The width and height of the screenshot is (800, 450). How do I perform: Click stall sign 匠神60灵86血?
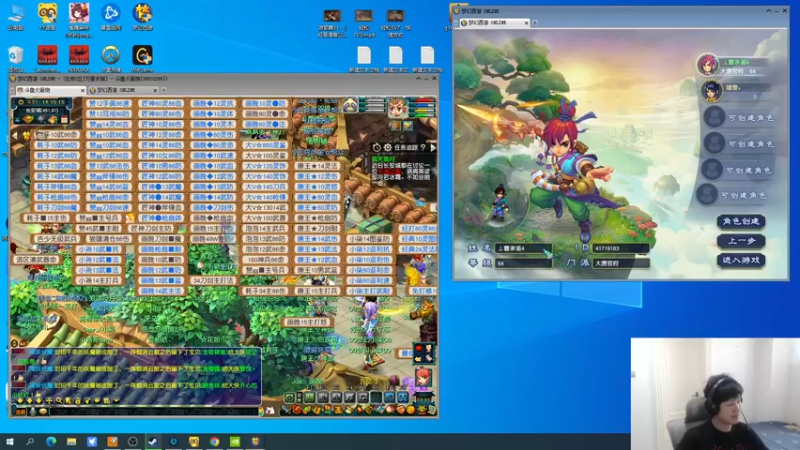pyautogui.click(x=161, y=104)
